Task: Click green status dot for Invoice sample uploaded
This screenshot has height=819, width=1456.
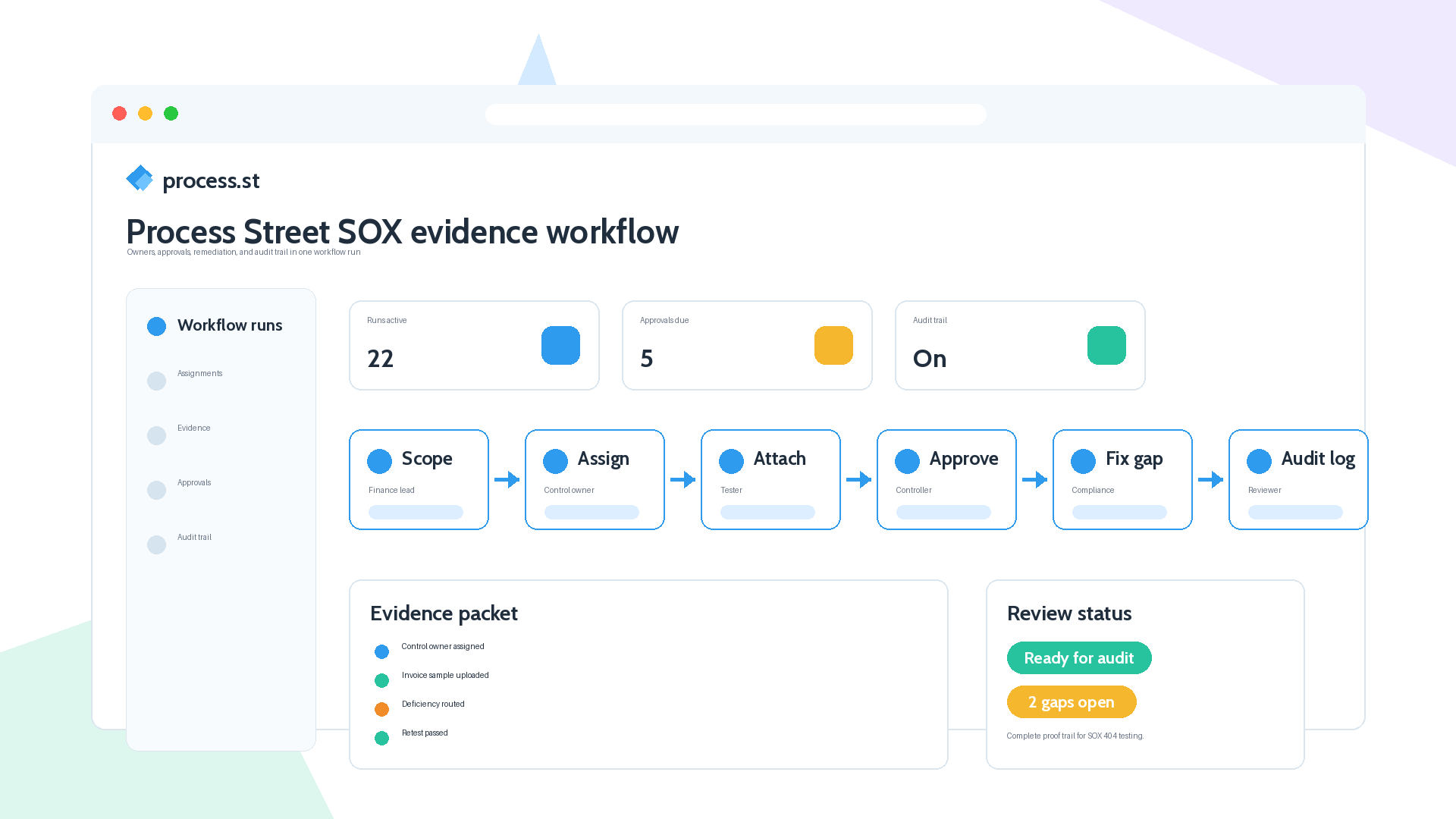Action: [381, 680]
